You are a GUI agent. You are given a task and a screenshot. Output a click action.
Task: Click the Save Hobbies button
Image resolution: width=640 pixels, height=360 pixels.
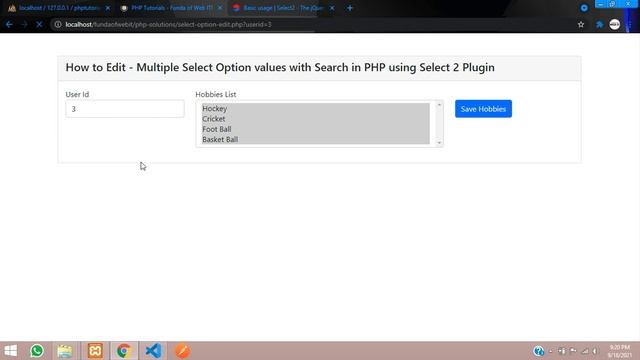click(483, 109)
